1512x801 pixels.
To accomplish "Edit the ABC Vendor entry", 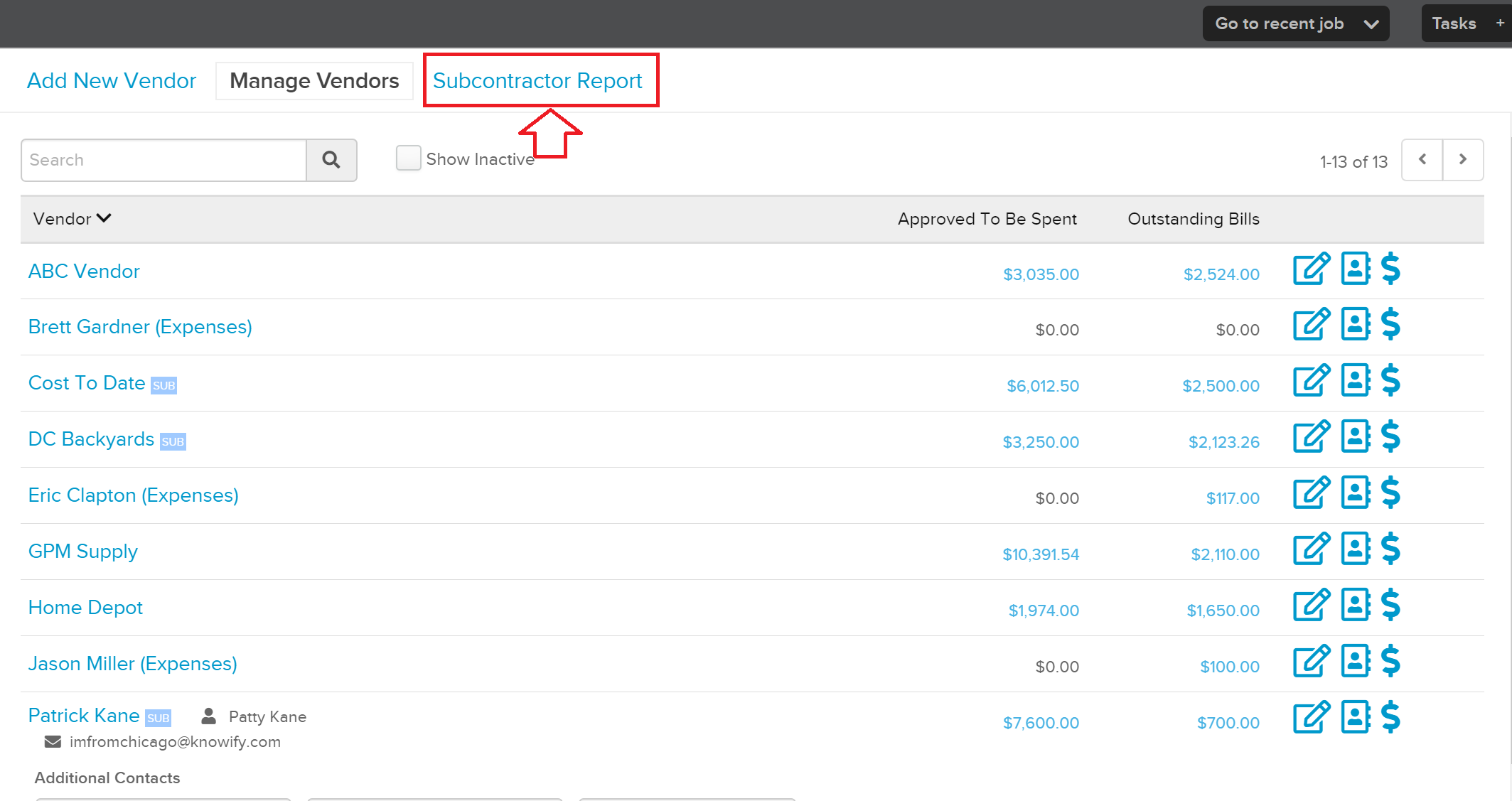I will [x=1312, y=269].
